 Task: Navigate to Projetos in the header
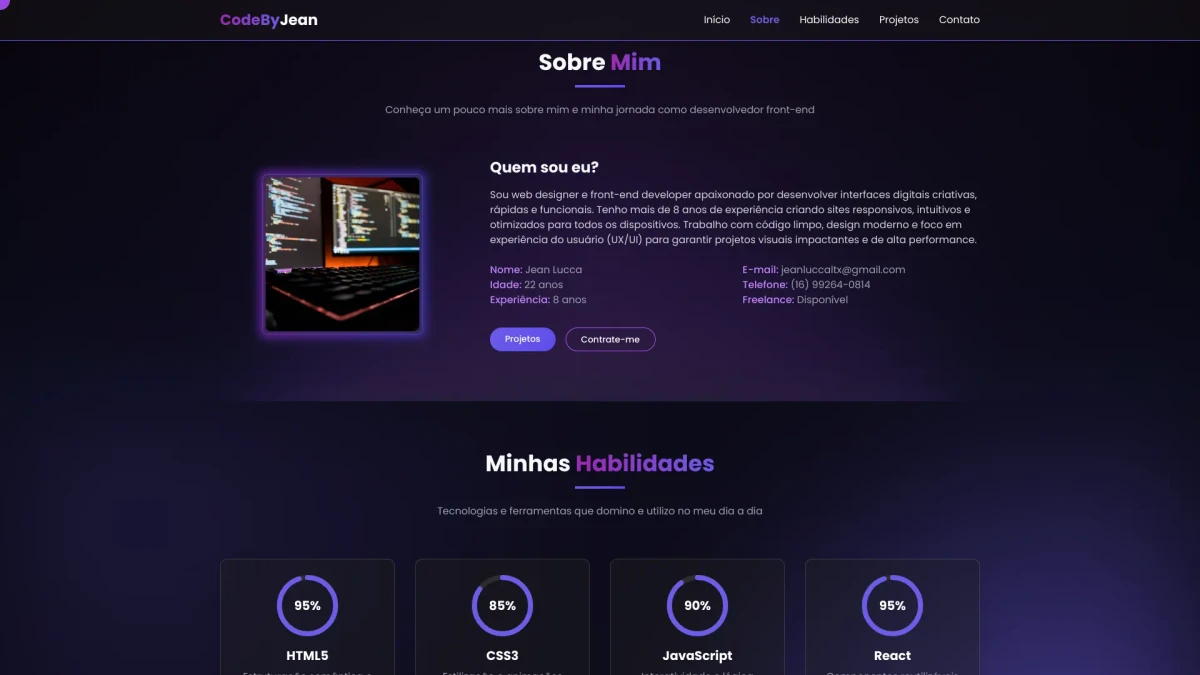pos(899,20)
